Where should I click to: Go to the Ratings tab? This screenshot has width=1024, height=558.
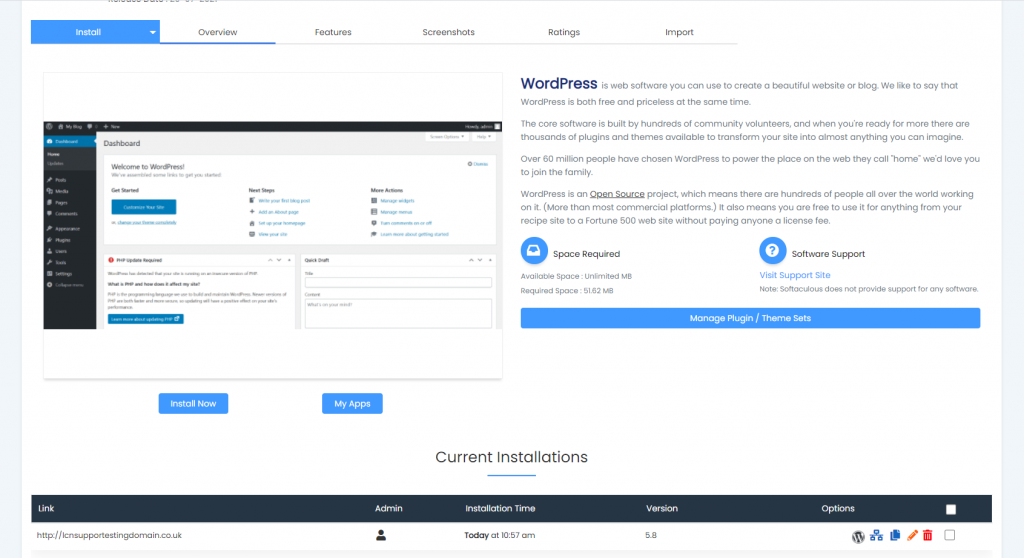pos(564,32)
